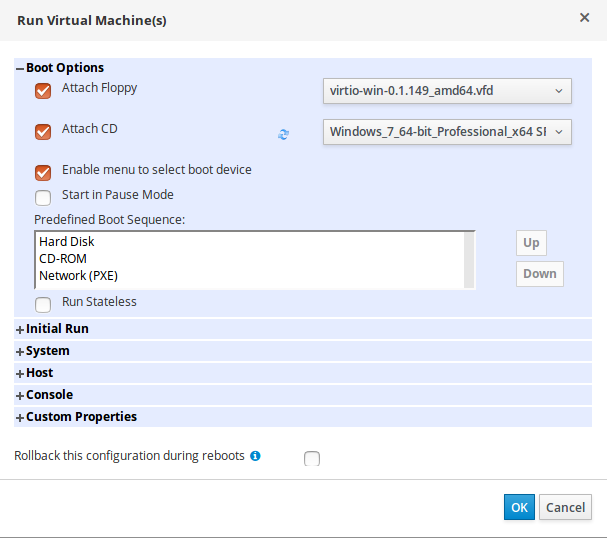The height and width of the screenshot is (538, 607).
Task: Expand the Console section
Action: pyautogui.click(x=48, y=395)
